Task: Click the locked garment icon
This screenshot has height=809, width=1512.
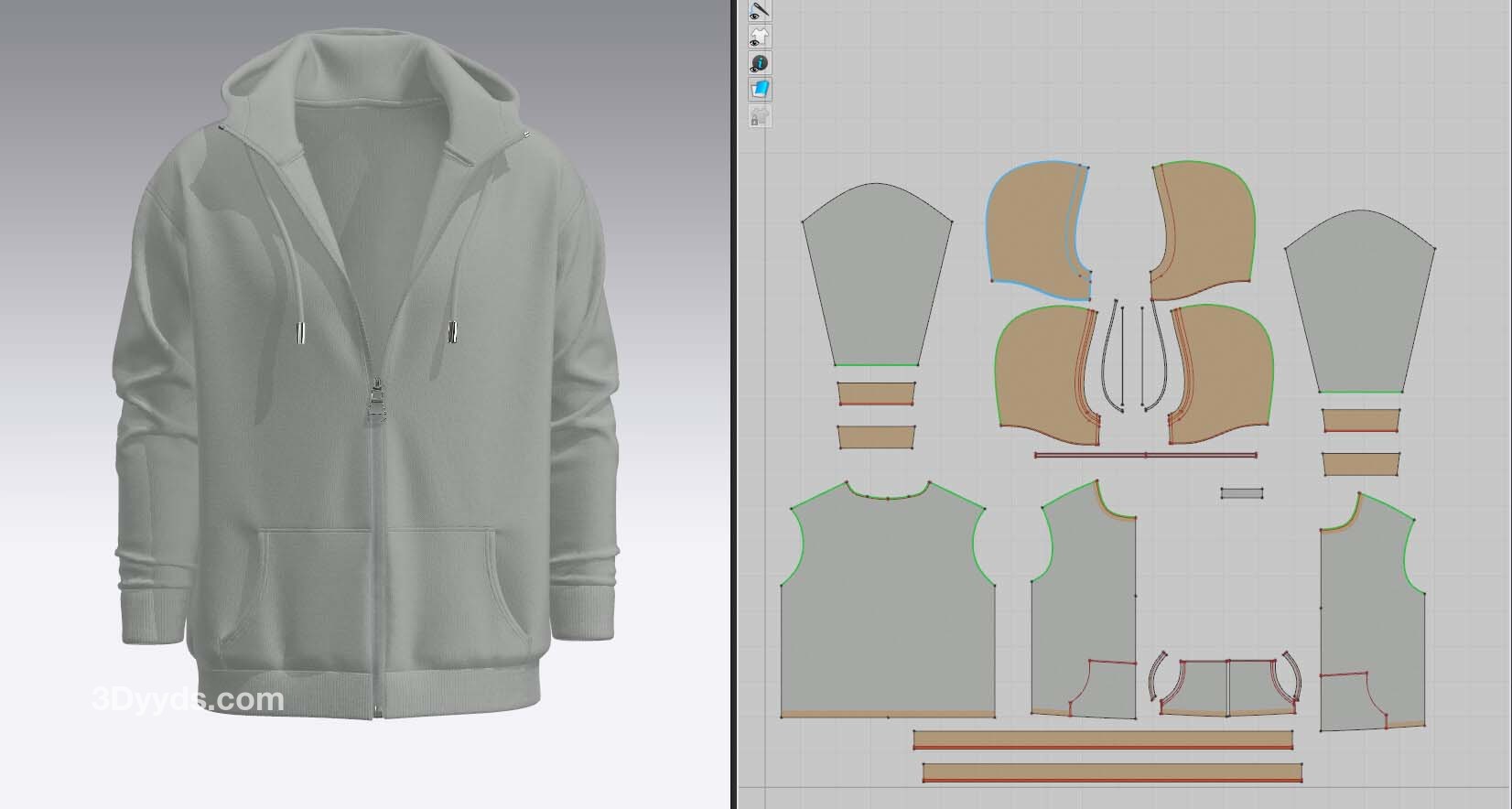Action: click(760, 116)
